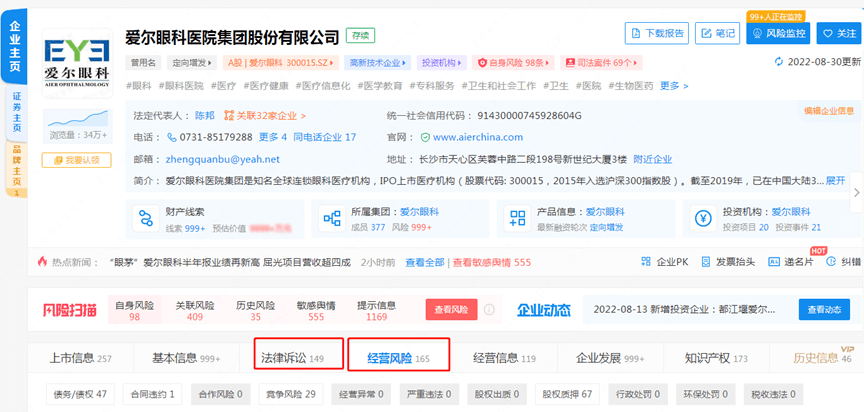The width and height of the screenshot is (864, 412).
Task: Click phone icon beside 0731-85179288
Action: [172, 138]
